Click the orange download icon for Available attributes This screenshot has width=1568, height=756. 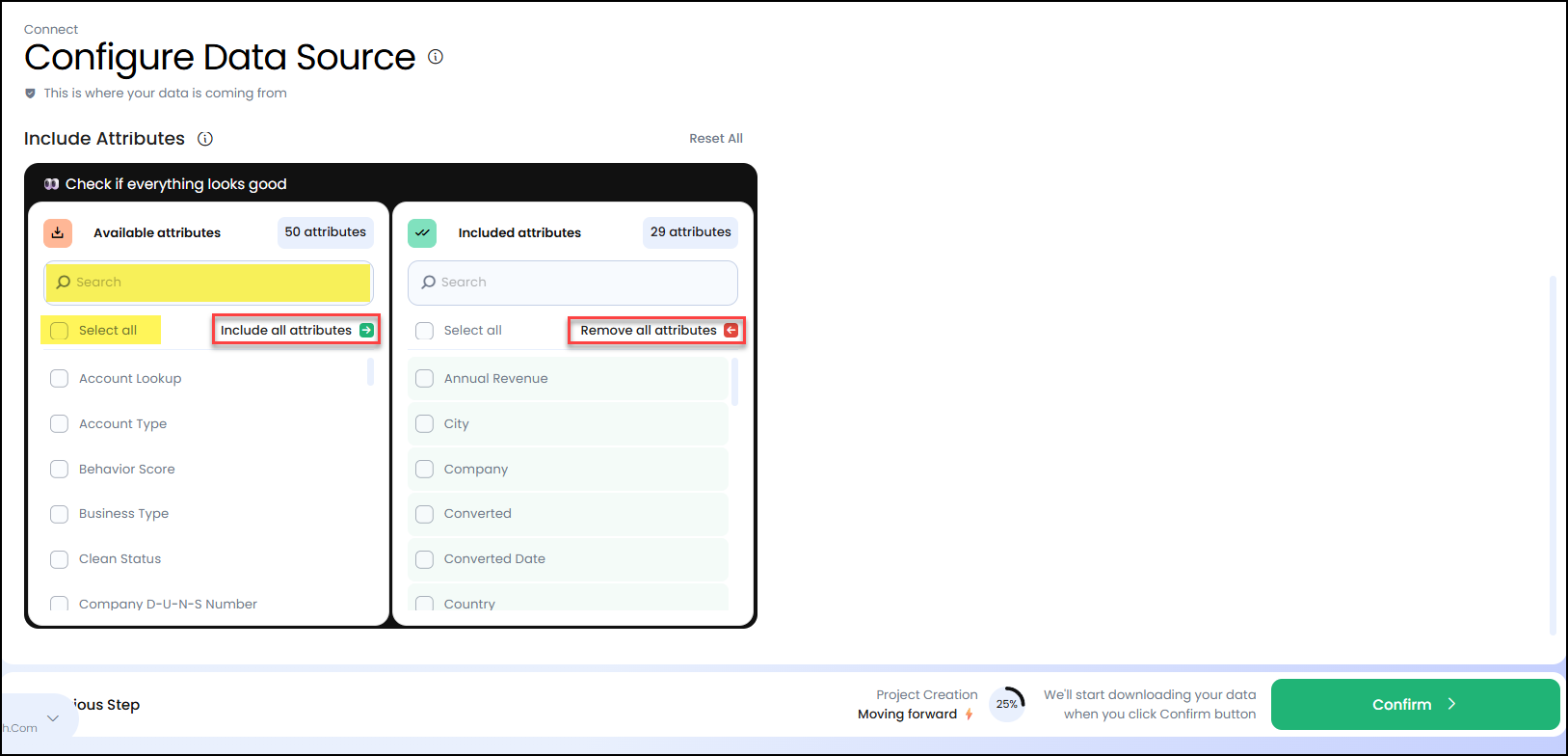click(58, 232)
